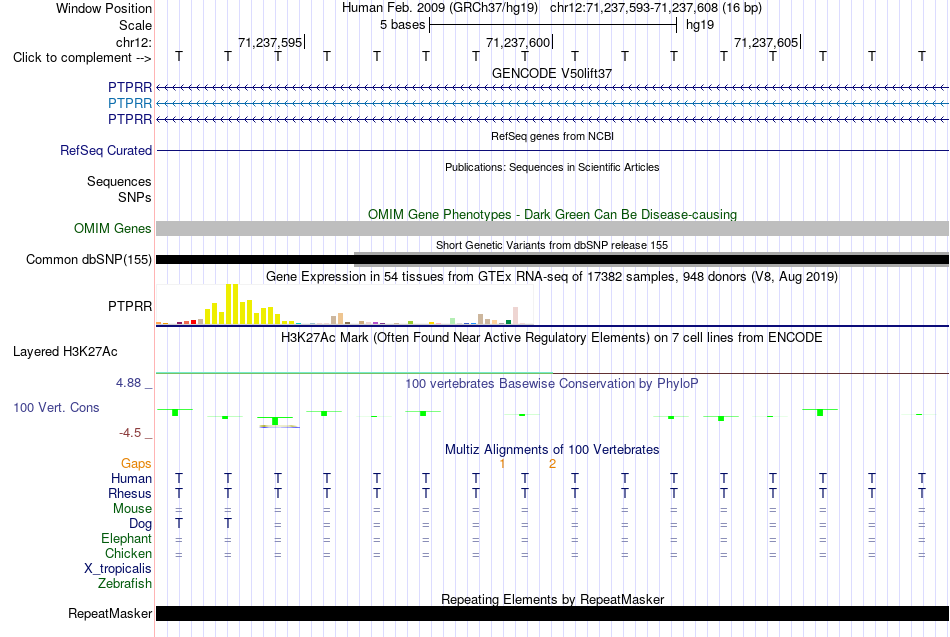Select the light-blue PTPRR transcript label

coord(130,104)
